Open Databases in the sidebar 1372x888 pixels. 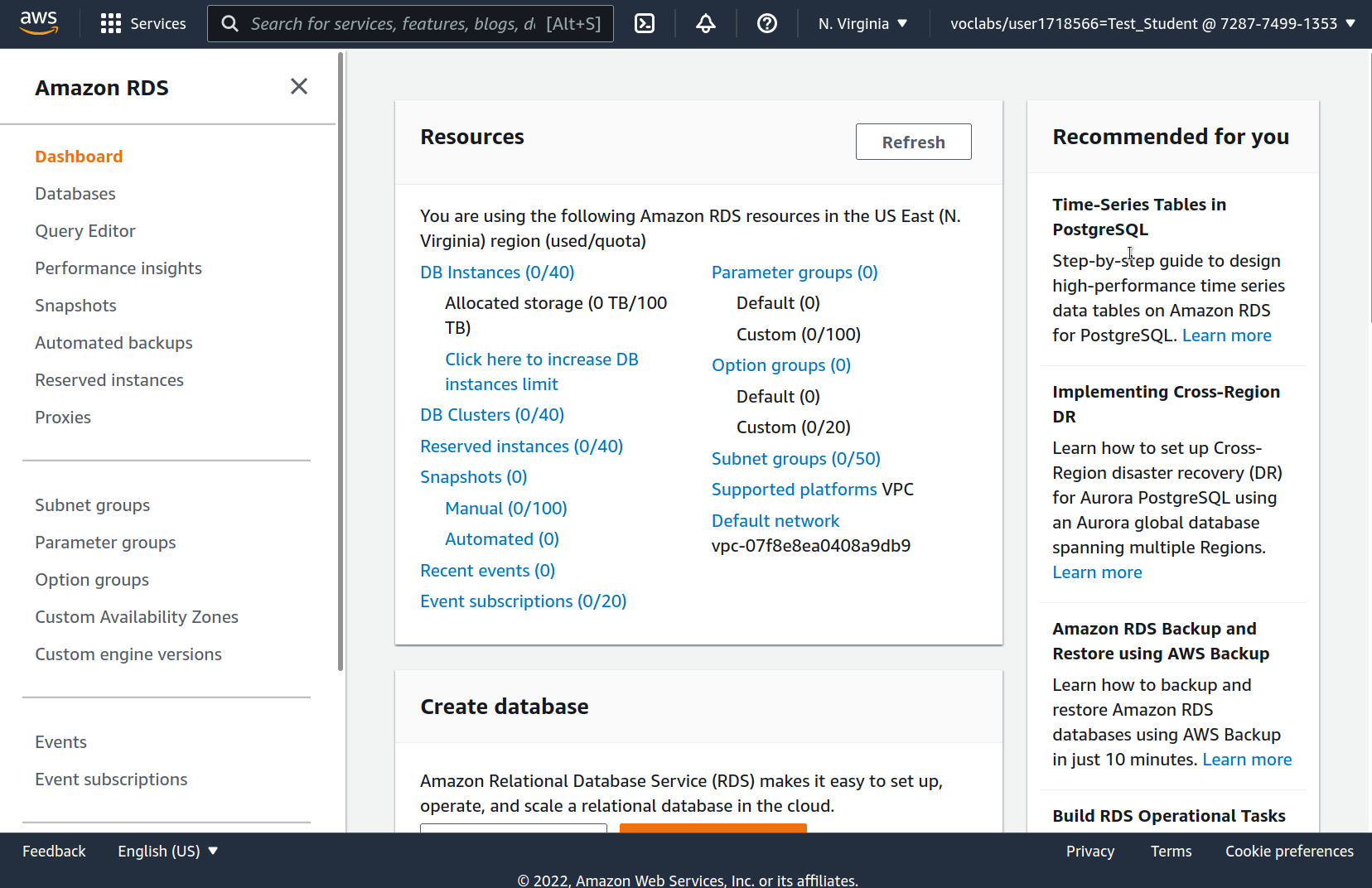pos(75,194)
